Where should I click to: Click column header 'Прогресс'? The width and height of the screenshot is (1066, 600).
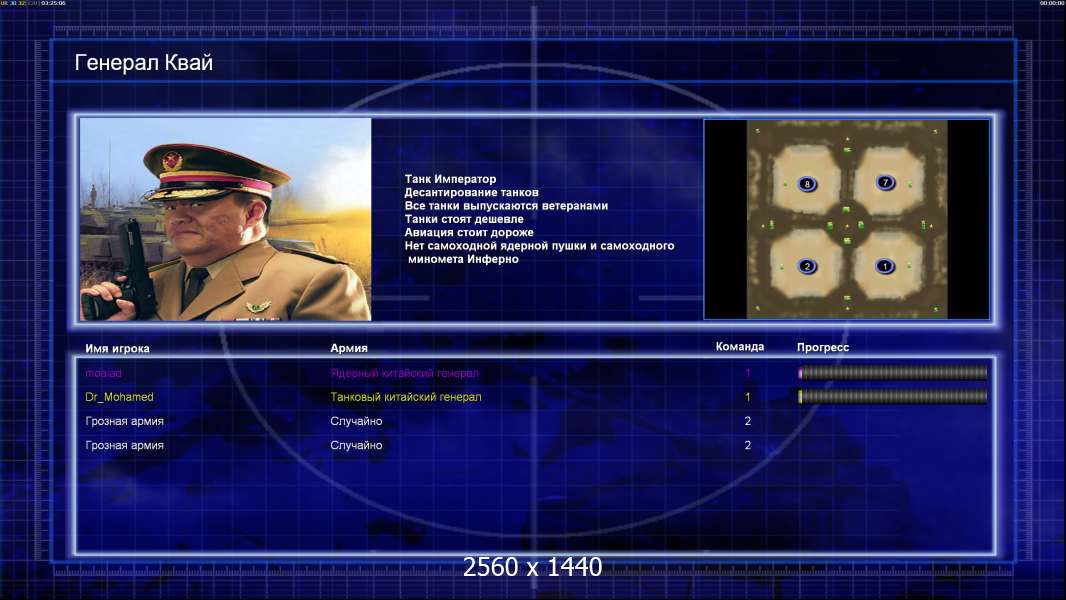tap(823, 347)
